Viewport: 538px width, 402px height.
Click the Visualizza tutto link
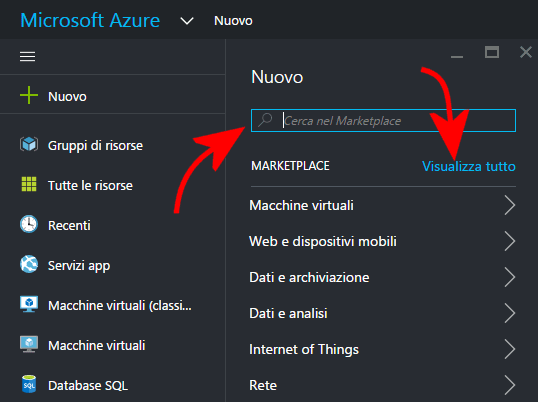[469, 166]
